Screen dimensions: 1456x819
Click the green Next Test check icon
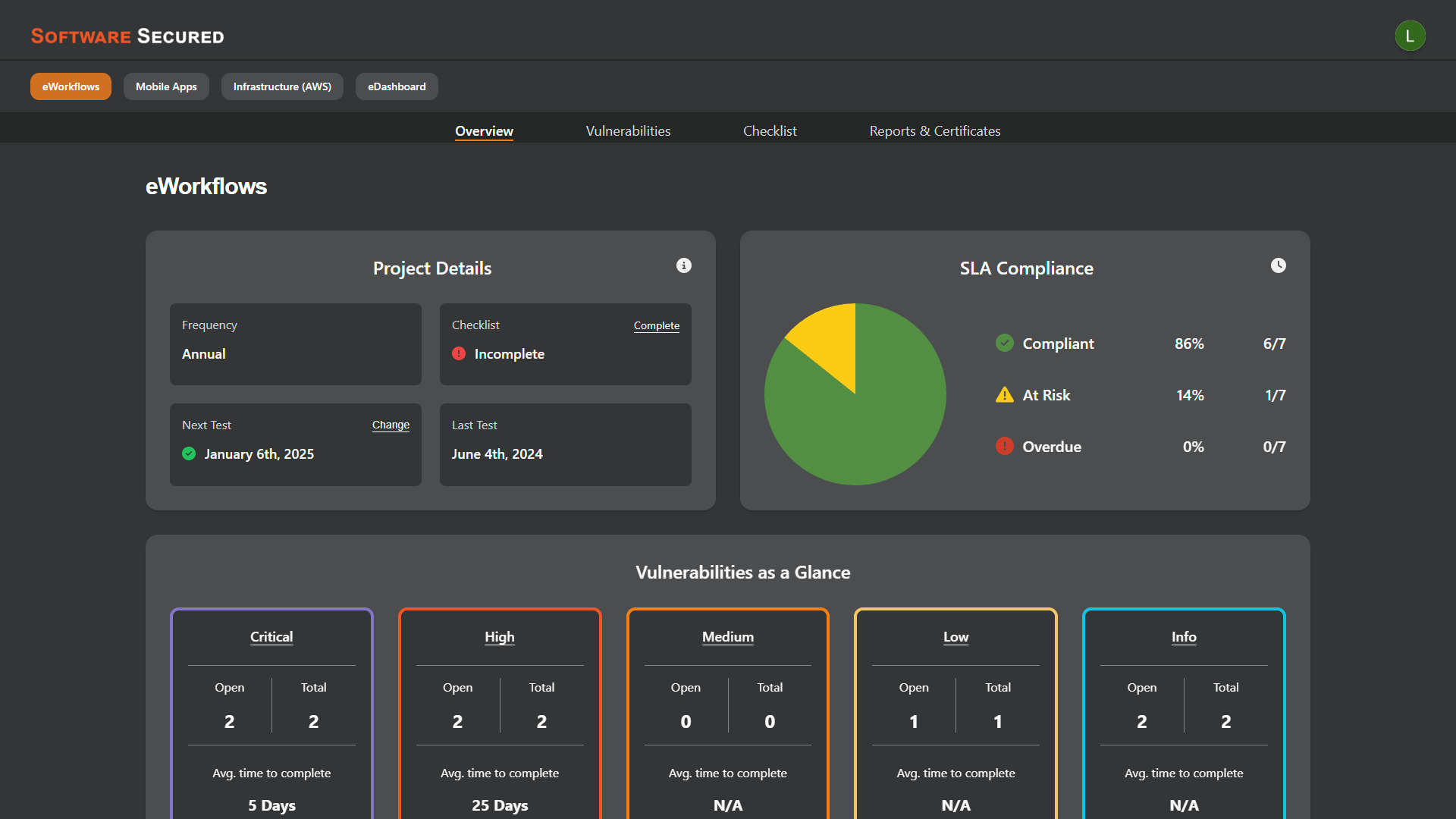pos(189,453)
